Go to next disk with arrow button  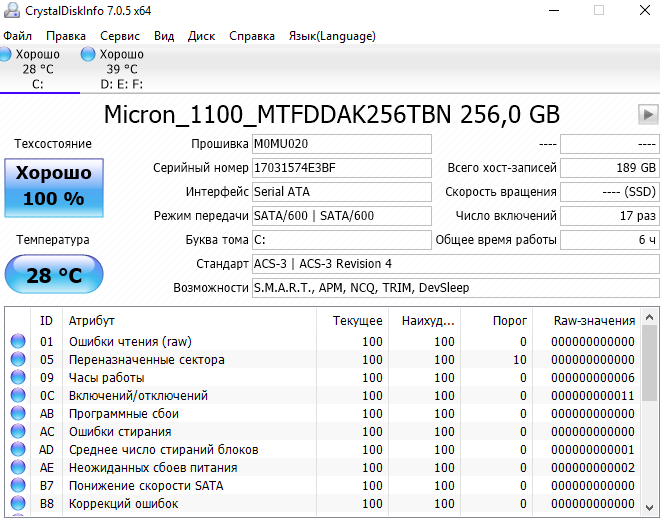(648, 114)
